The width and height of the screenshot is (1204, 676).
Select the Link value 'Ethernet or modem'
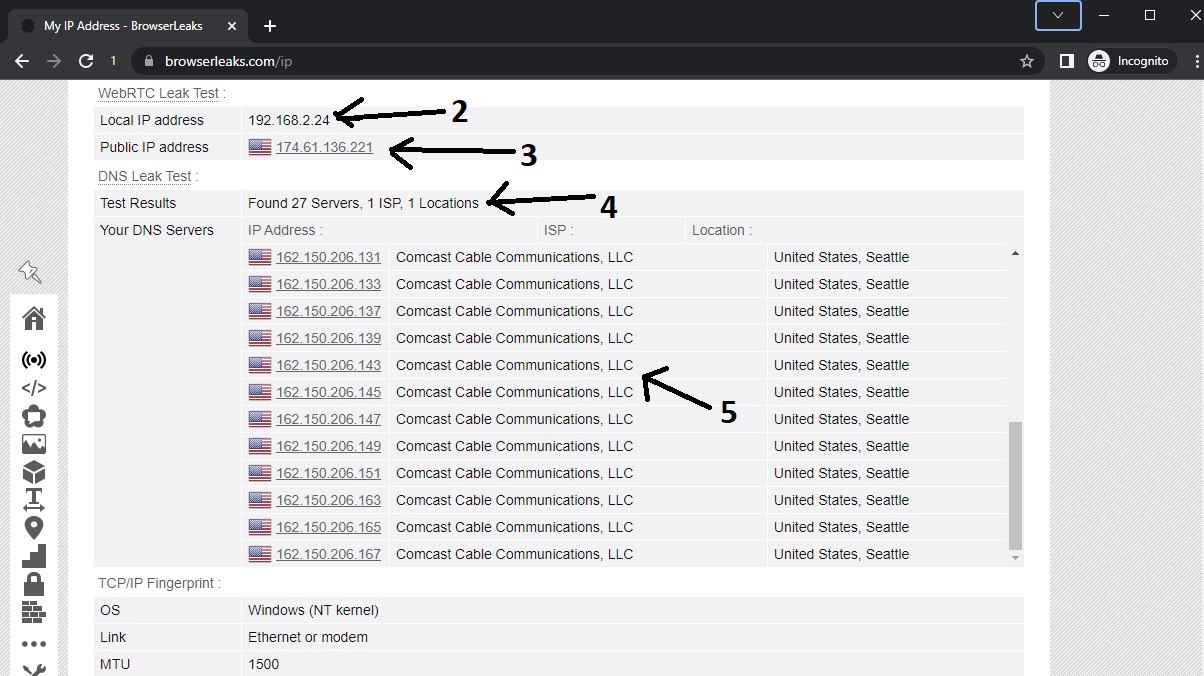[x=308, y=637]
